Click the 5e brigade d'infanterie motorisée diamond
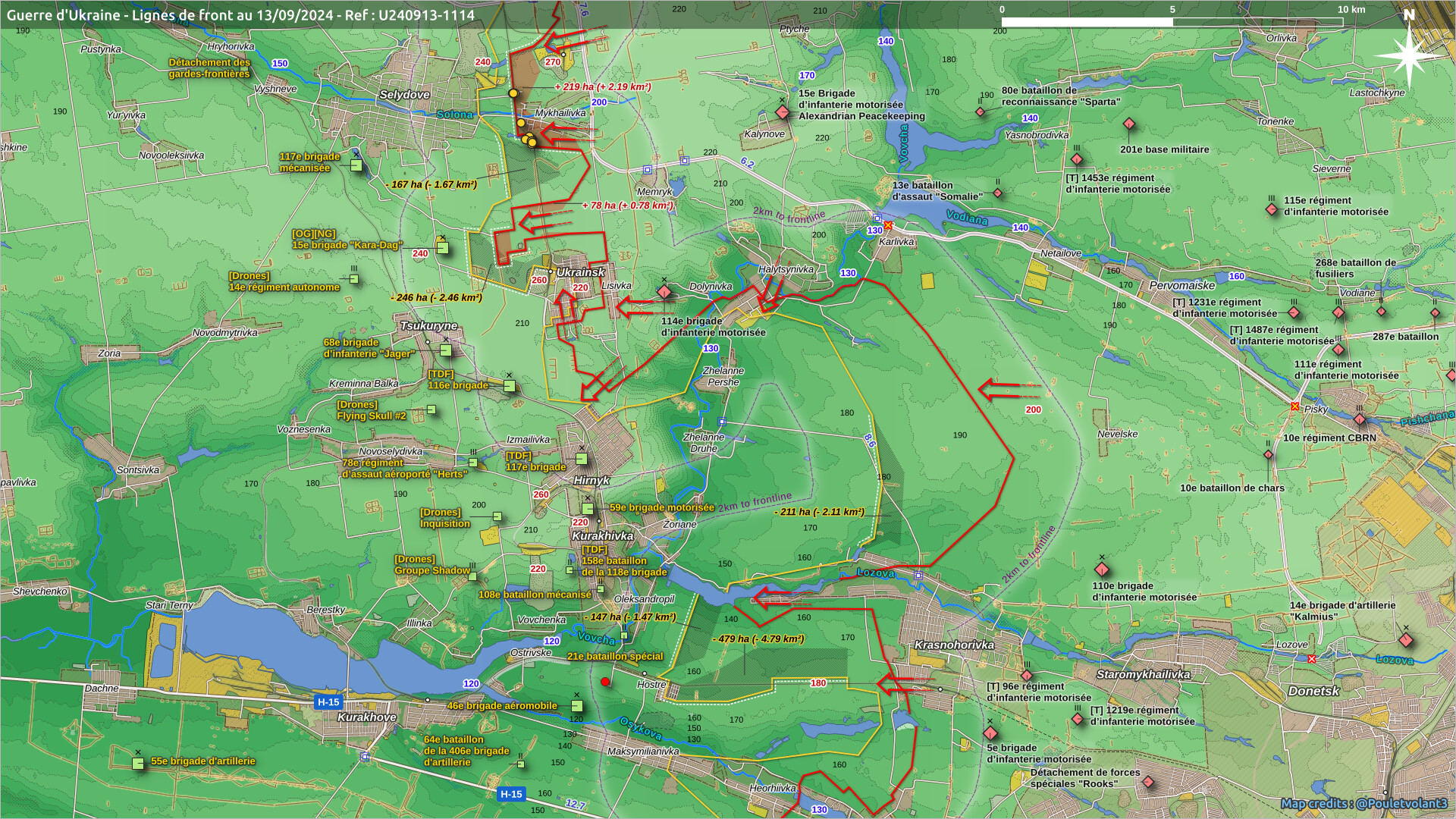This screenshot has width=1456, height=819. (990, 733)
